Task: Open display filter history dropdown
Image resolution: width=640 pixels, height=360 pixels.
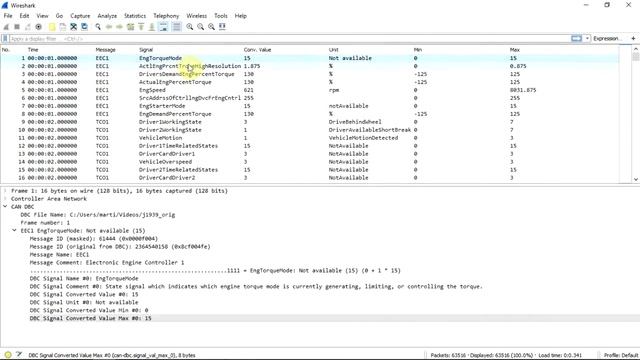Action: (587, 38)
